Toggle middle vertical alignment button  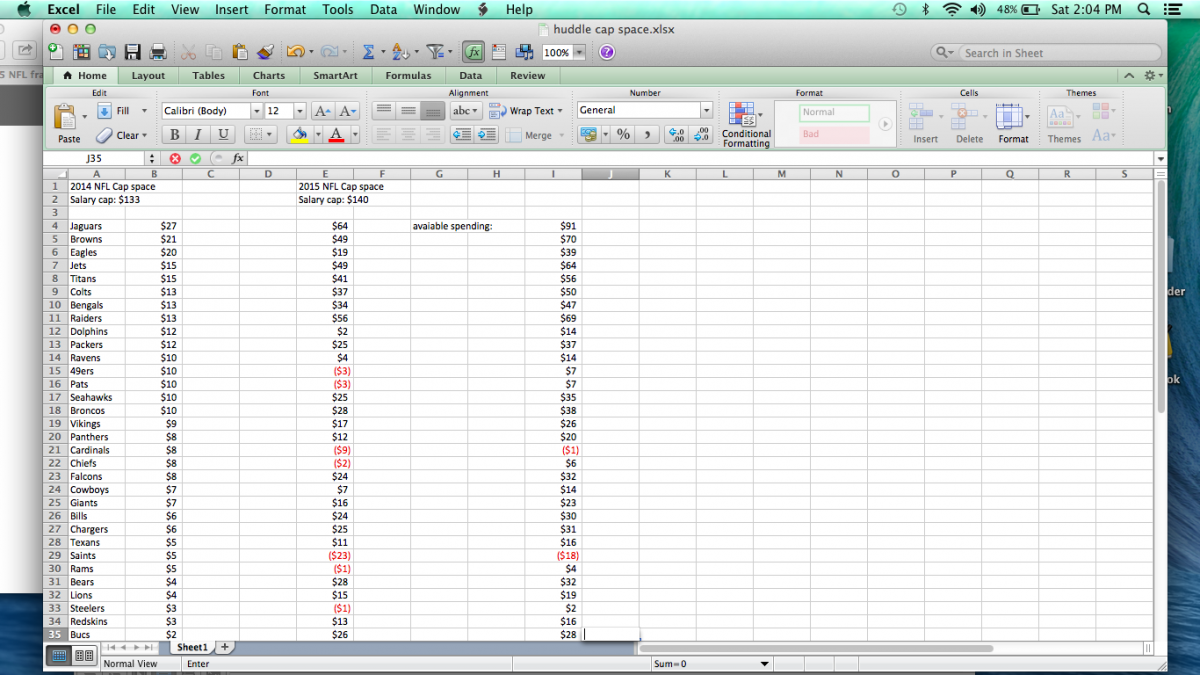pyautogui.click(x=408, y=111)
